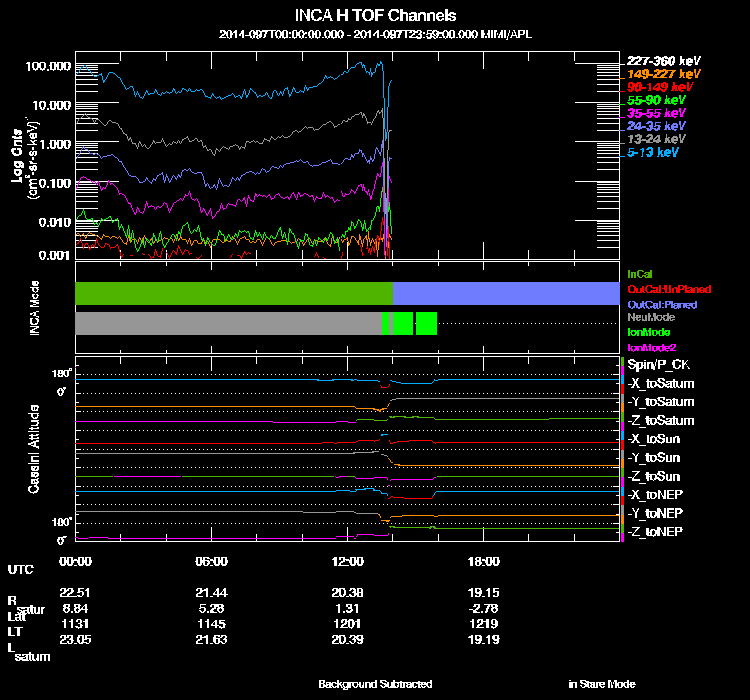The image size is (750, 700).
Task: Click the UTC row label
Action: tap(21, 569)
